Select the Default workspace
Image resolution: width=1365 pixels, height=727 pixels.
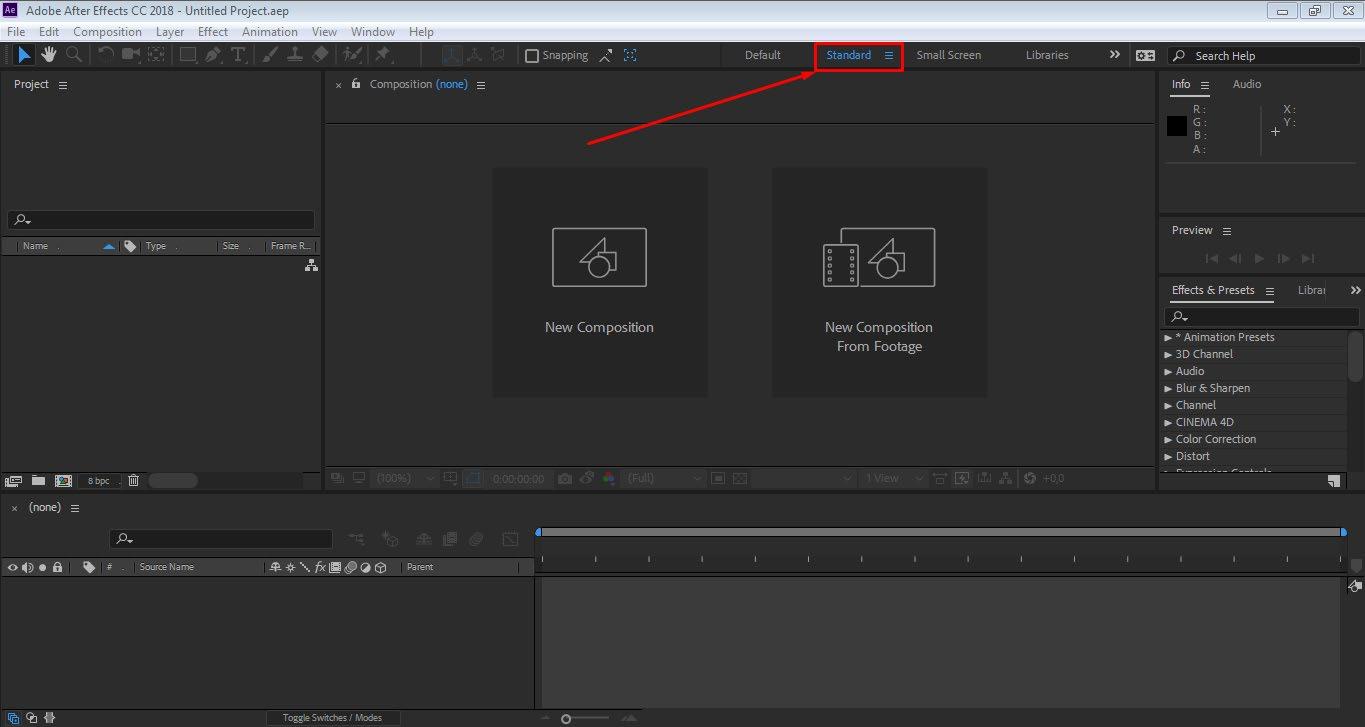(763, 55)
